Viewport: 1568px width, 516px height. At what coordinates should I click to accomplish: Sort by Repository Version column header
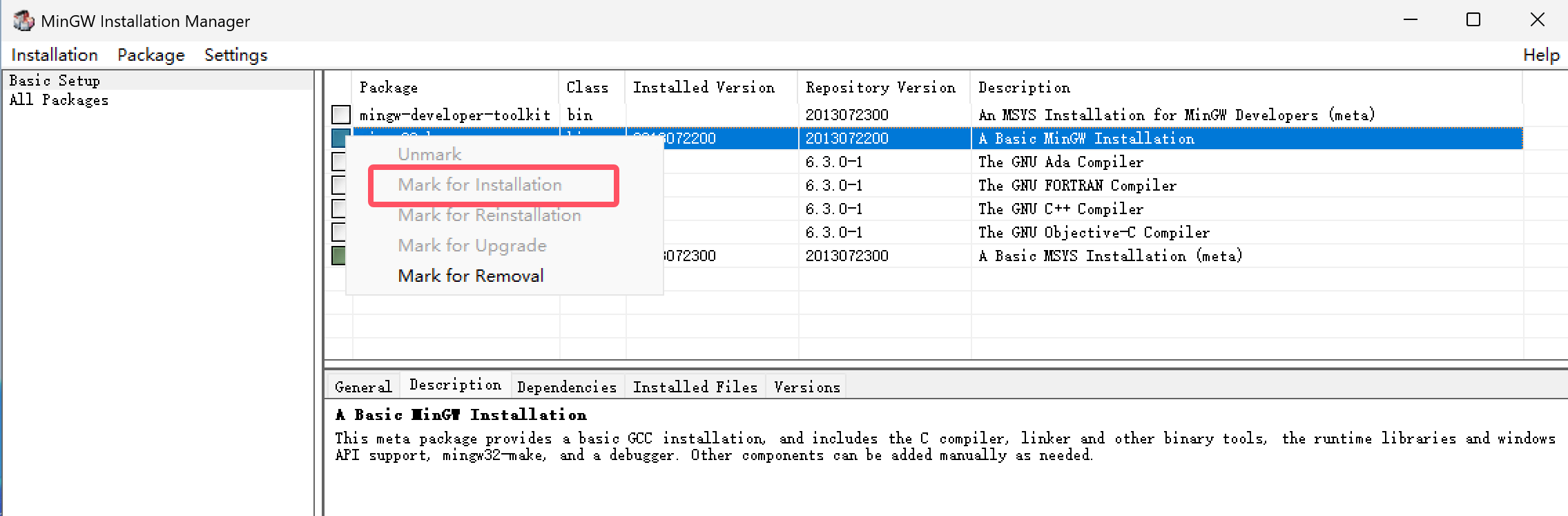tap(880, 88)
